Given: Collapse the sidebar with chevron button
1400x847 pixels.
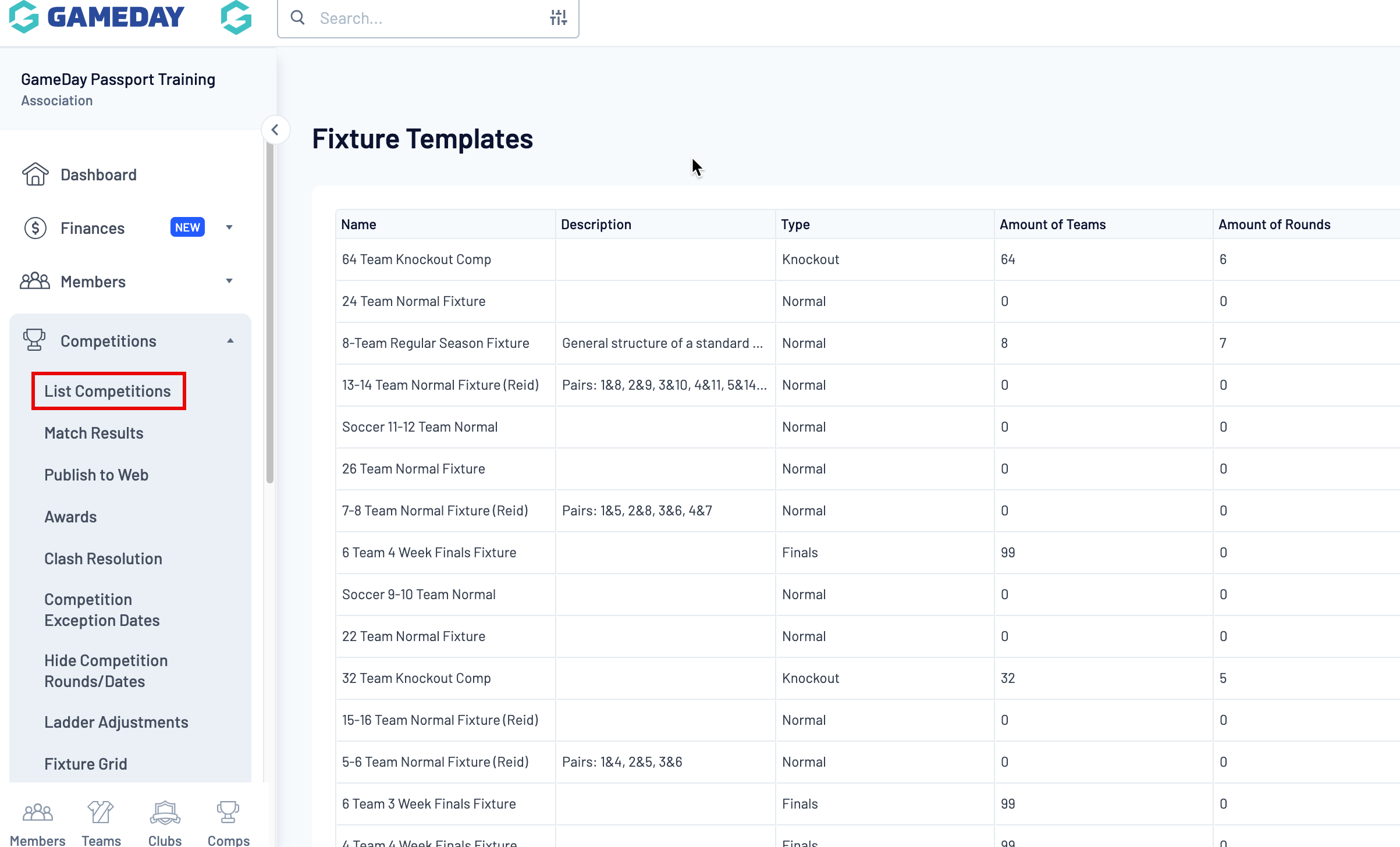Looking at the screenshot, I should (x=275, y=130).
